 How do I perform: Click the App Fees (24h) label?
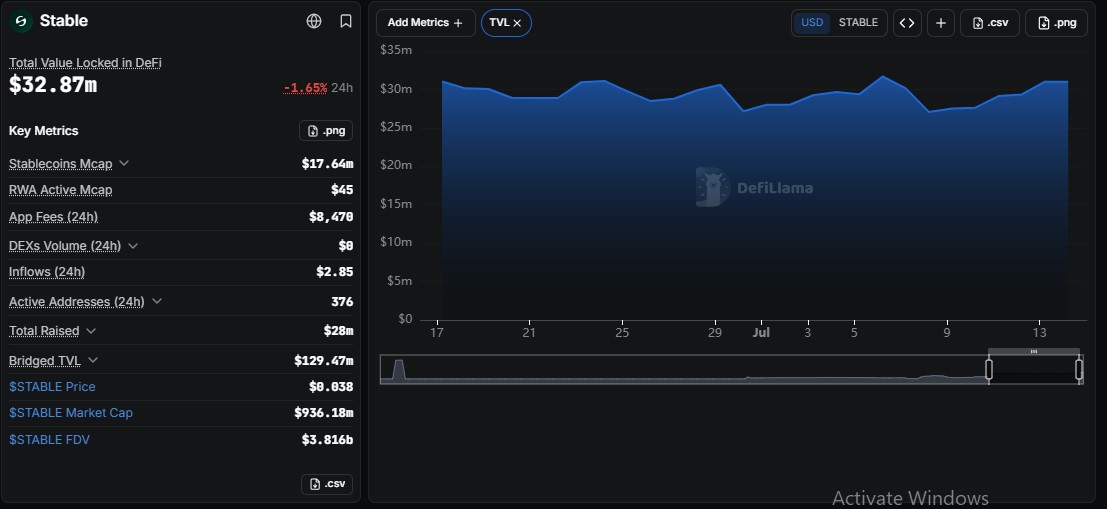click(54, 217)
